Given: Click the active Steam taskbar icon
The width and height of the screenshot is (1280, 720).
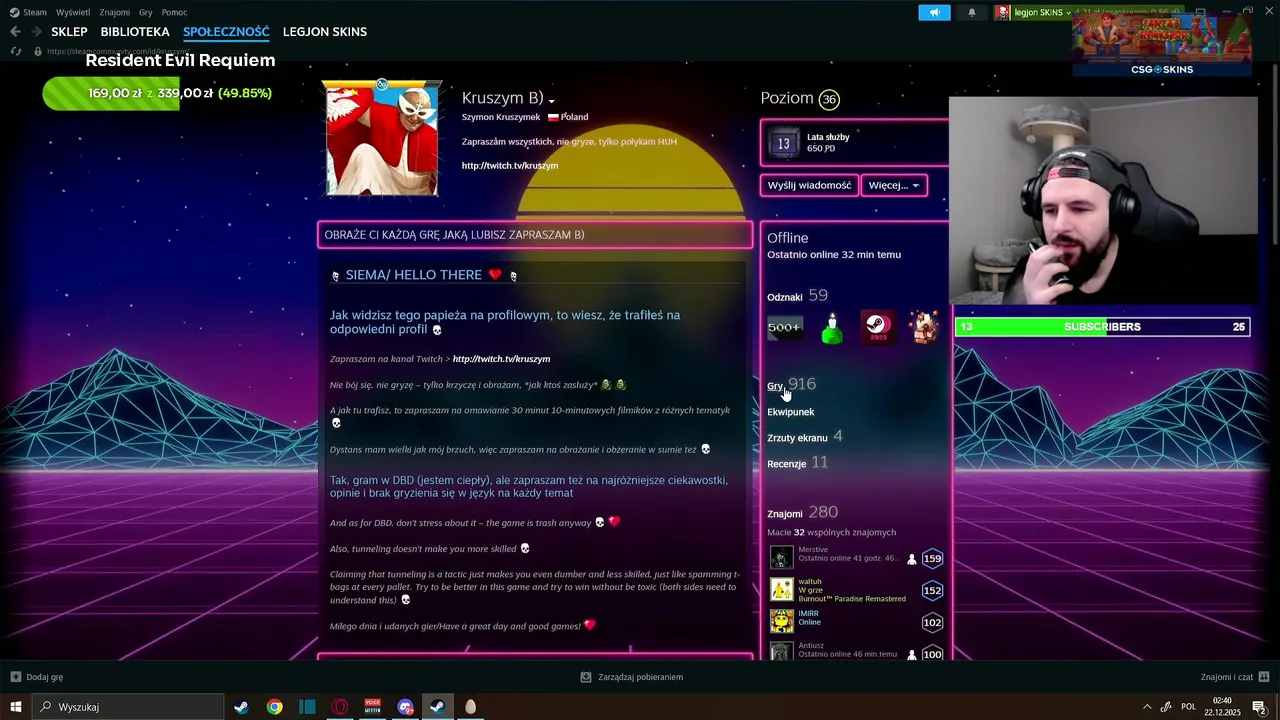Looking at the screenshot, I should tap(437, 707).
